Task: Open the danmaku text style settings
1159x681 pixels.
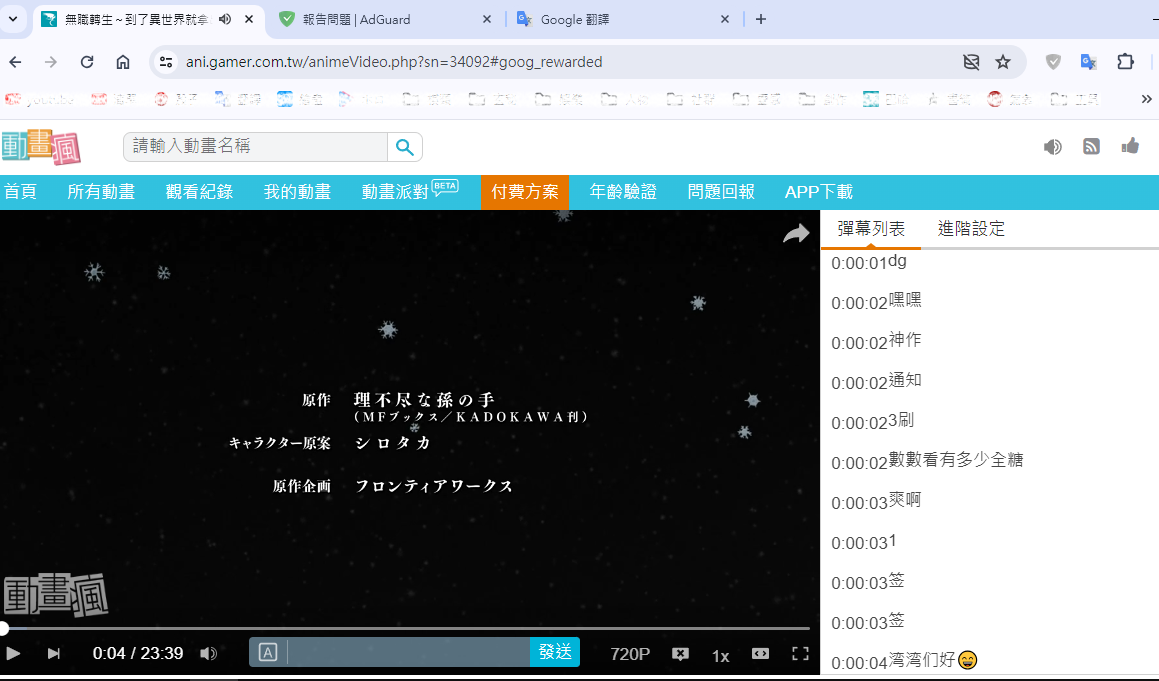Action: pyautogui.click(x=266, y=652)
